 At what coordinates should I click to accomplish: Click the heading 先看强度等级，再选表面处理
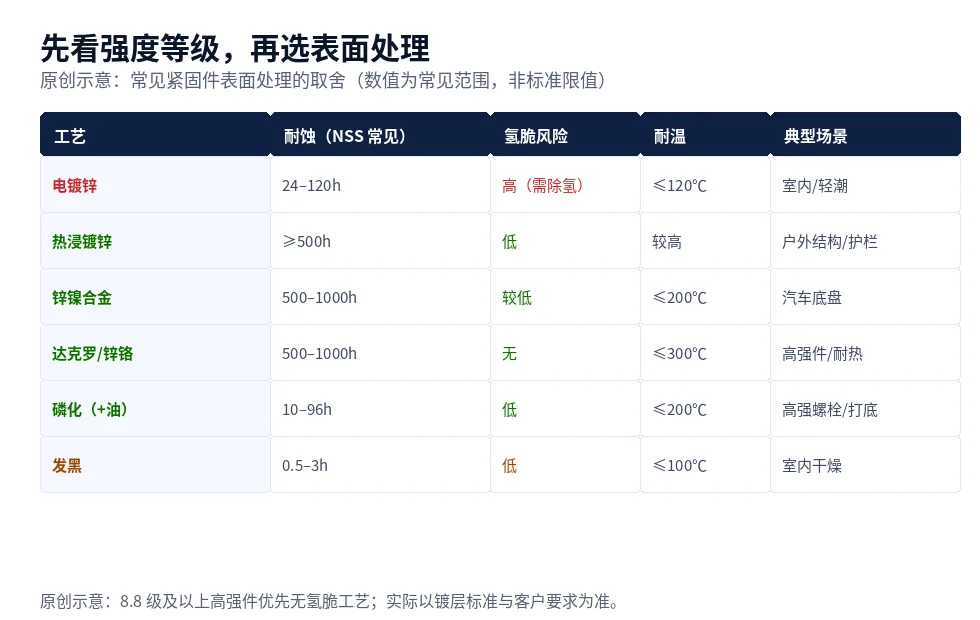pyautogui.click(x=235, y=49)
